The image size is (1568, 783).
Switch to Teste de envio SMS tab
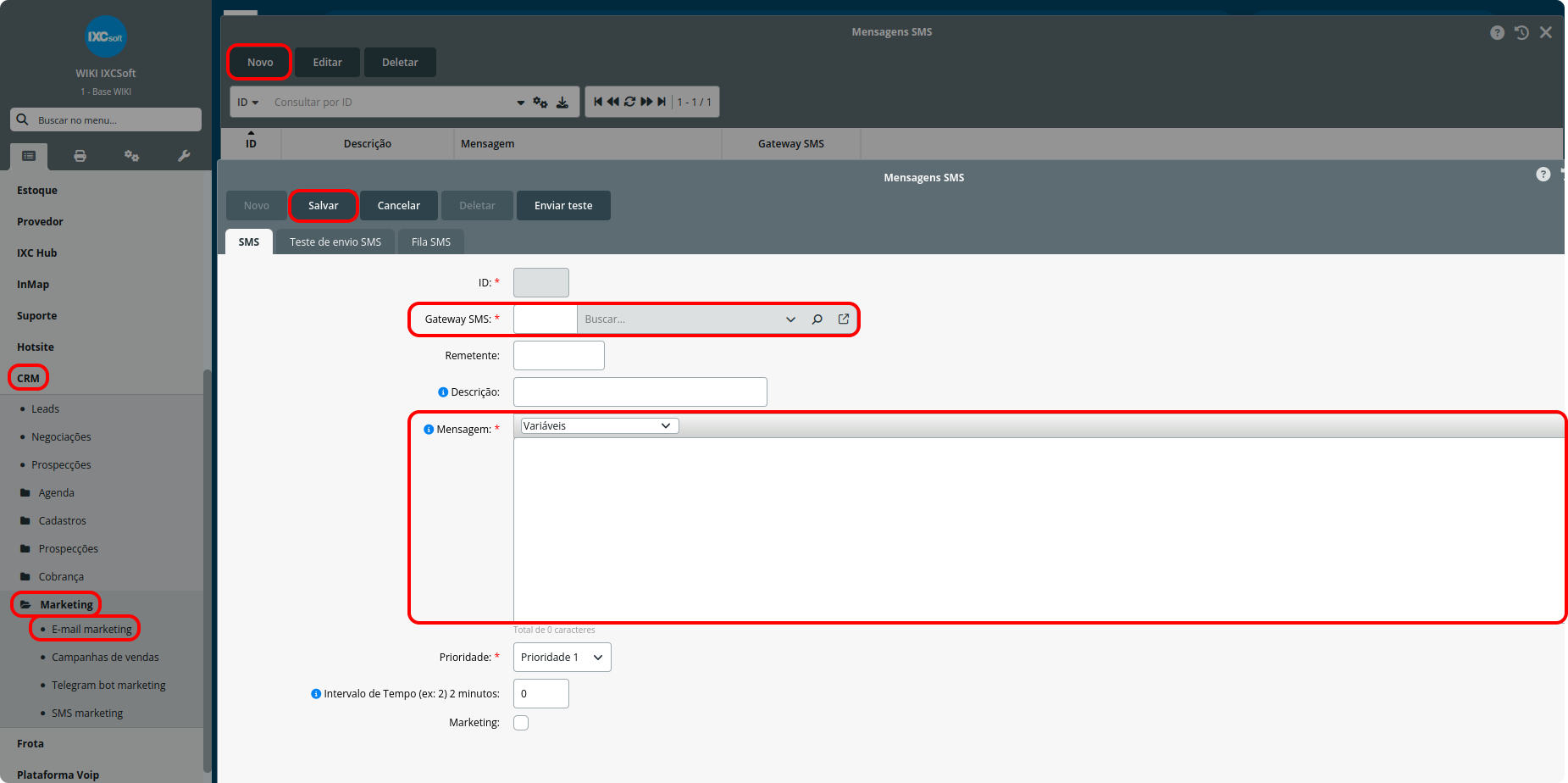[335, 242]
